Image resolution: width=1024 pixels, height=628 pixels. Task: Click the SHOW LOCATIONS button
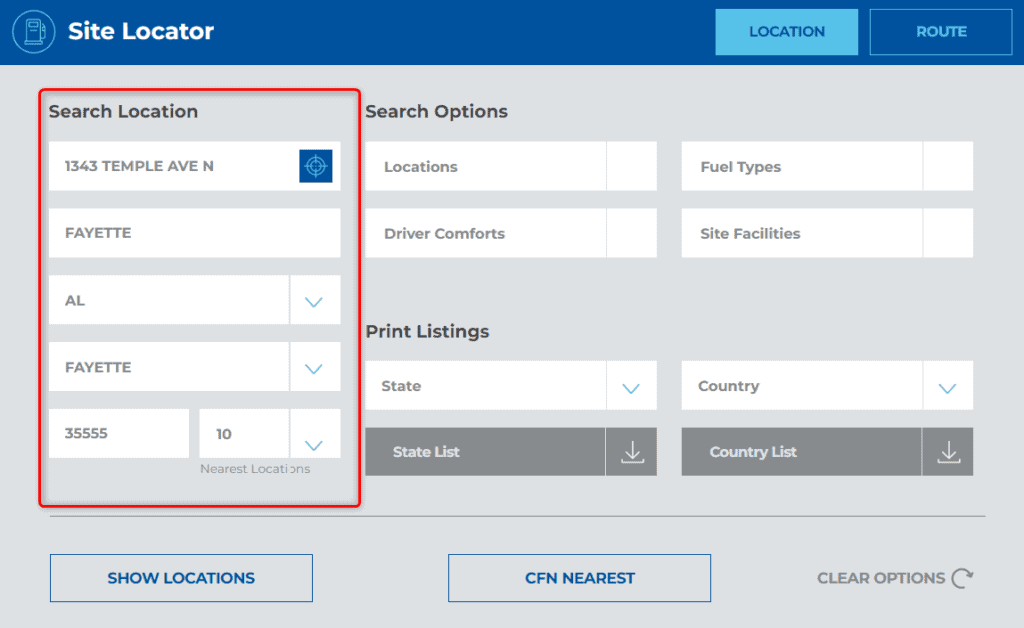[x=182, y=578]
